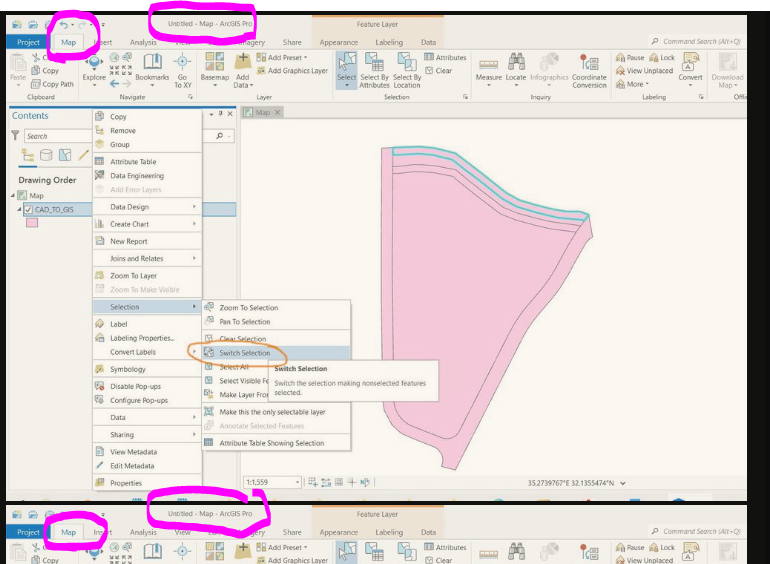This screenshot has width=770, height=564.
Task: Collapse the Map node in Drawing Order
Action: click(x=13, y=195)
